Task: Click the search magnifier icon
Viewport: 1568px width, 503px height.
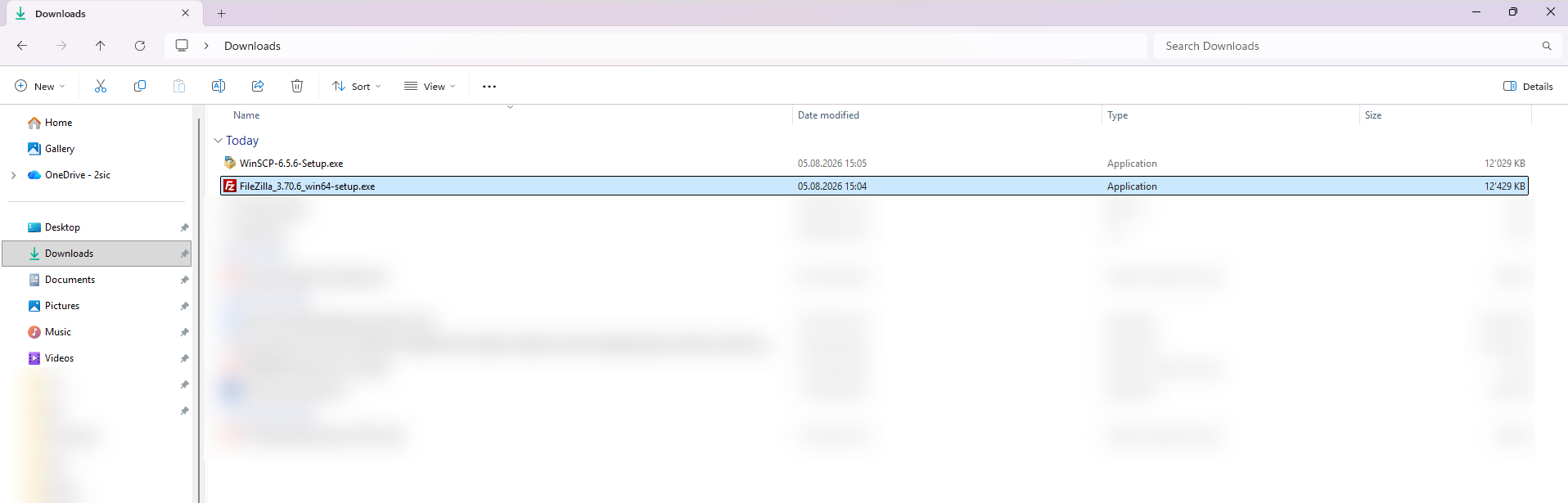Action: (x=1547, y=46)
